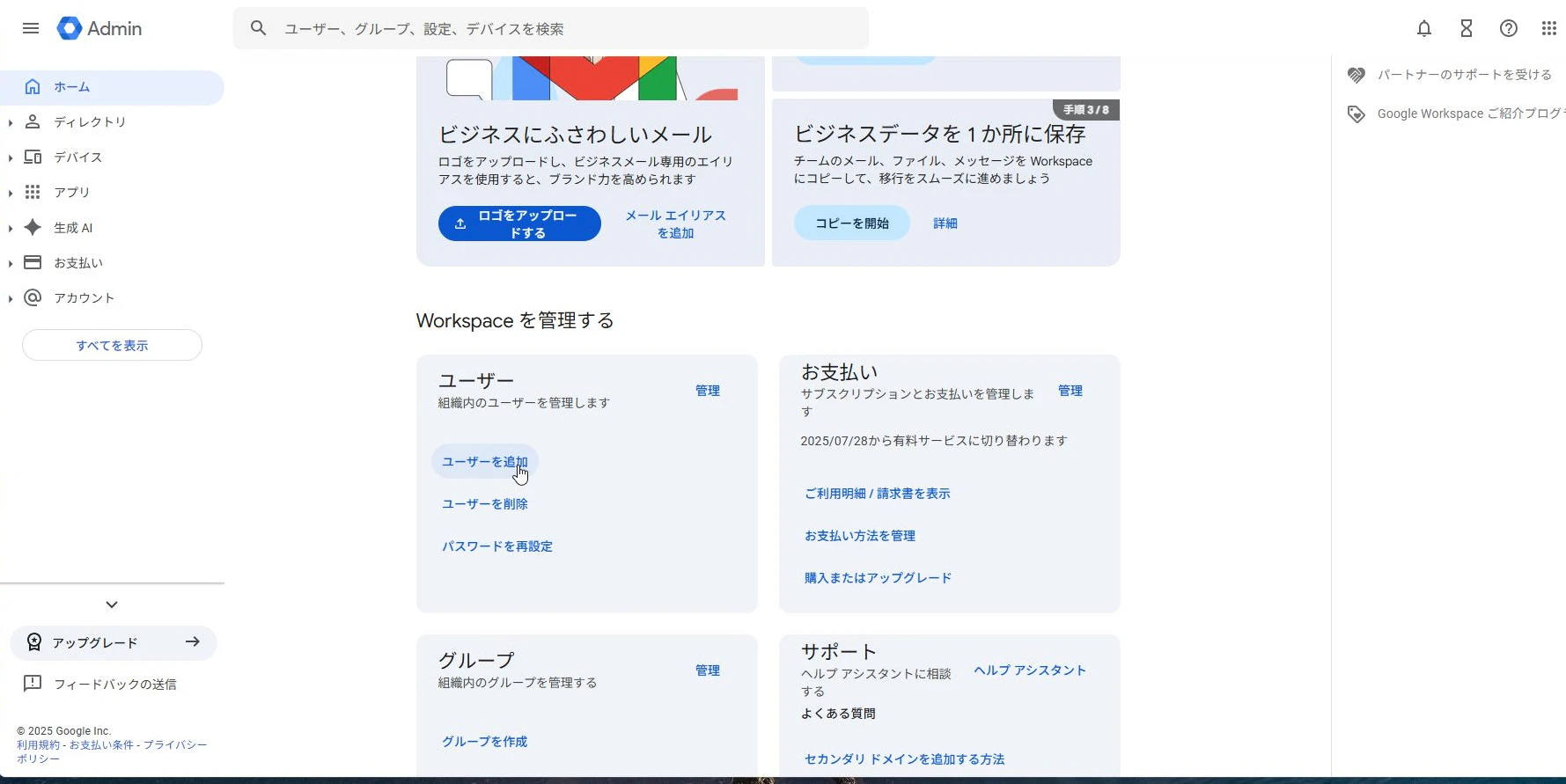Click the ディレクトリ person icon
The width and height of the screenshot is (1566, 784).
coord(33,121)
